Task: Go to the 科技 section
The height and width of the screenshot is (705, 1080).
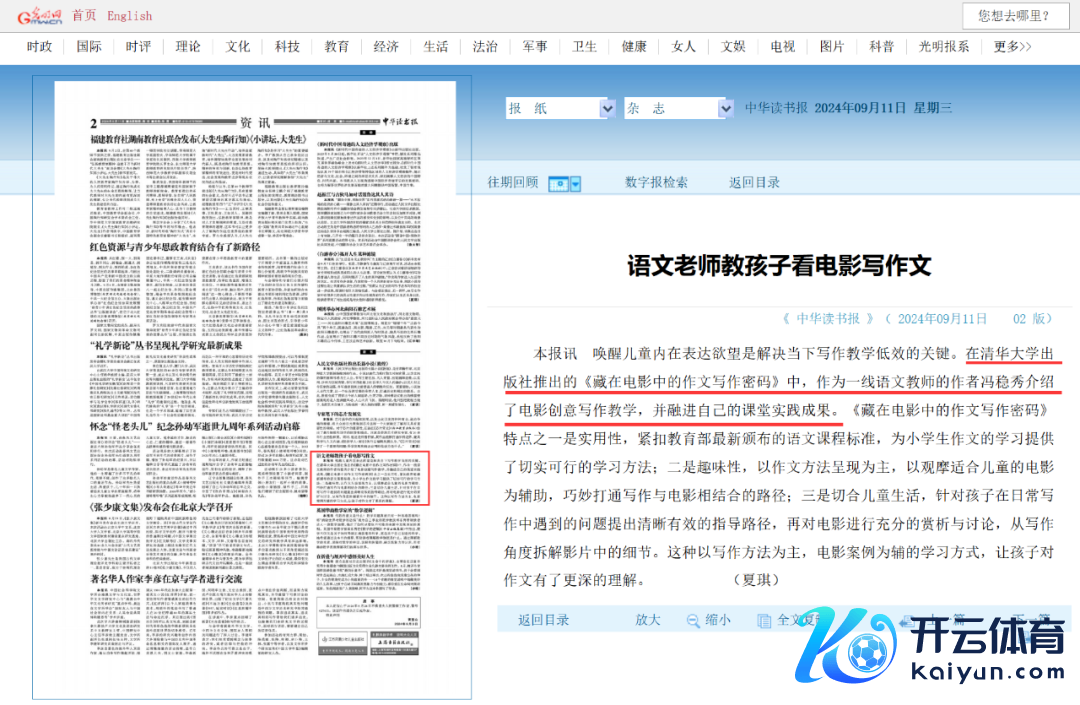Action: (288, 47)
